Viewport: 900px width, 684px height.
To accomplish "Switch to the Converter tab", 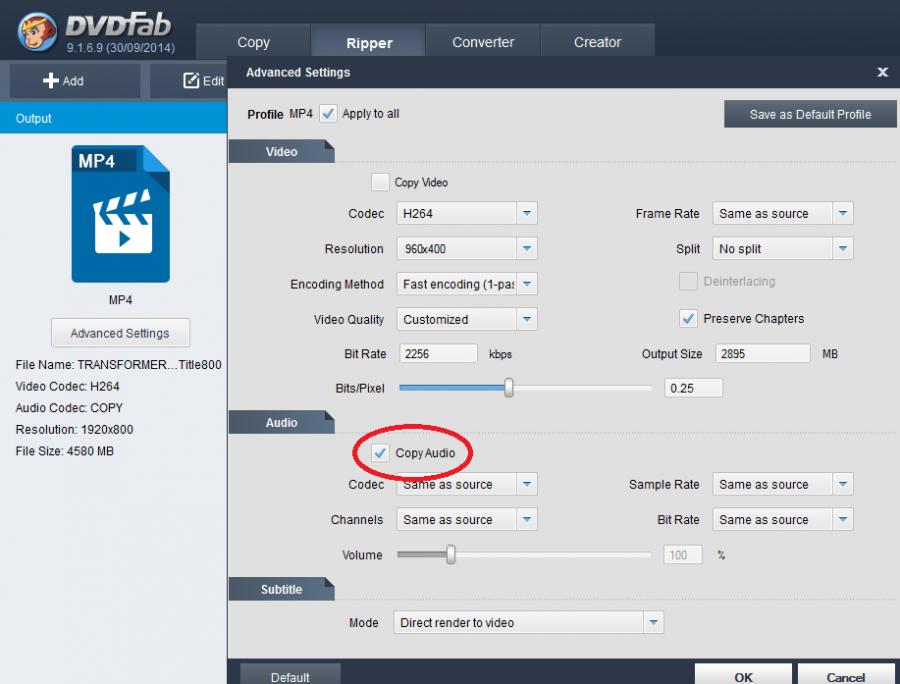I will (x=483, y=42).
